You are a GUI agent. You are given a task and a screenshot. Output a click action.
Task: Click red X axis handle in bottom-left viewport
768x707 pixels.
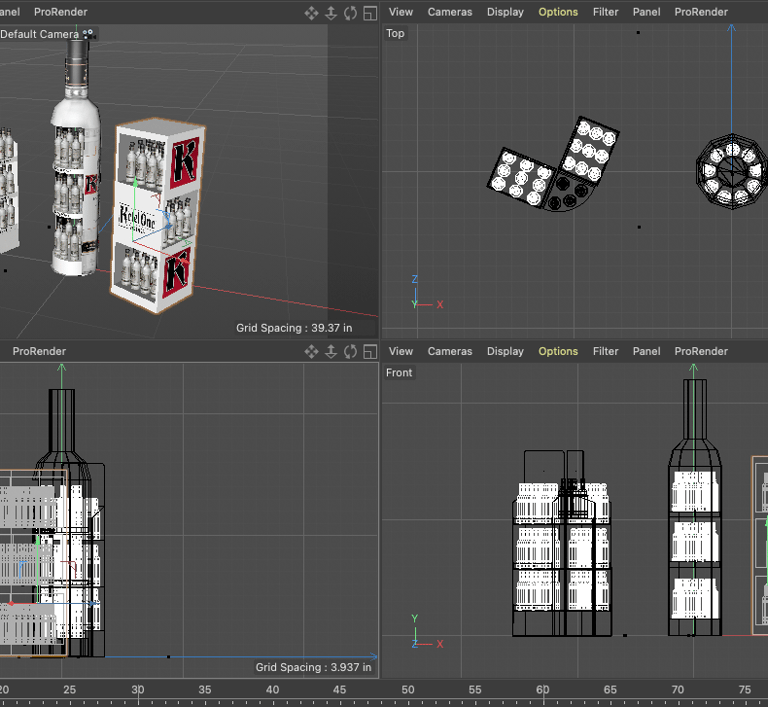point(11,604)
